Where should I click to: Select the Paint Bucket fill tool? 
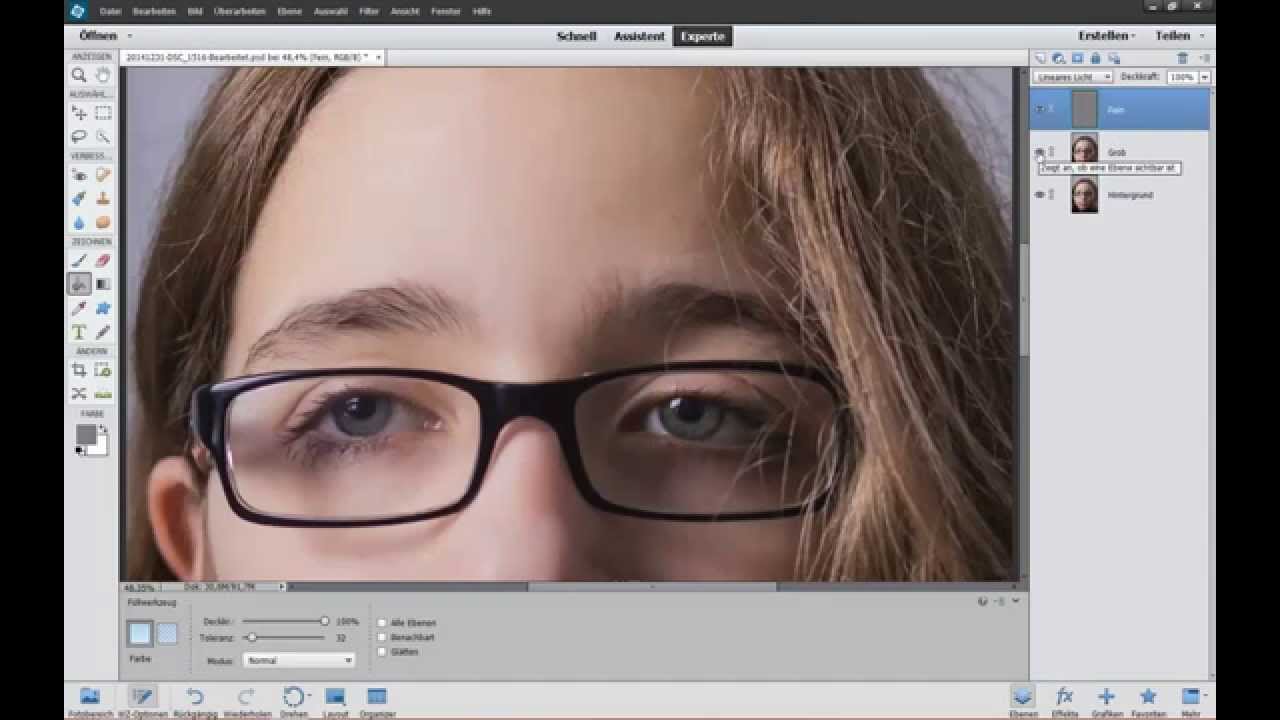click(78, 284)
